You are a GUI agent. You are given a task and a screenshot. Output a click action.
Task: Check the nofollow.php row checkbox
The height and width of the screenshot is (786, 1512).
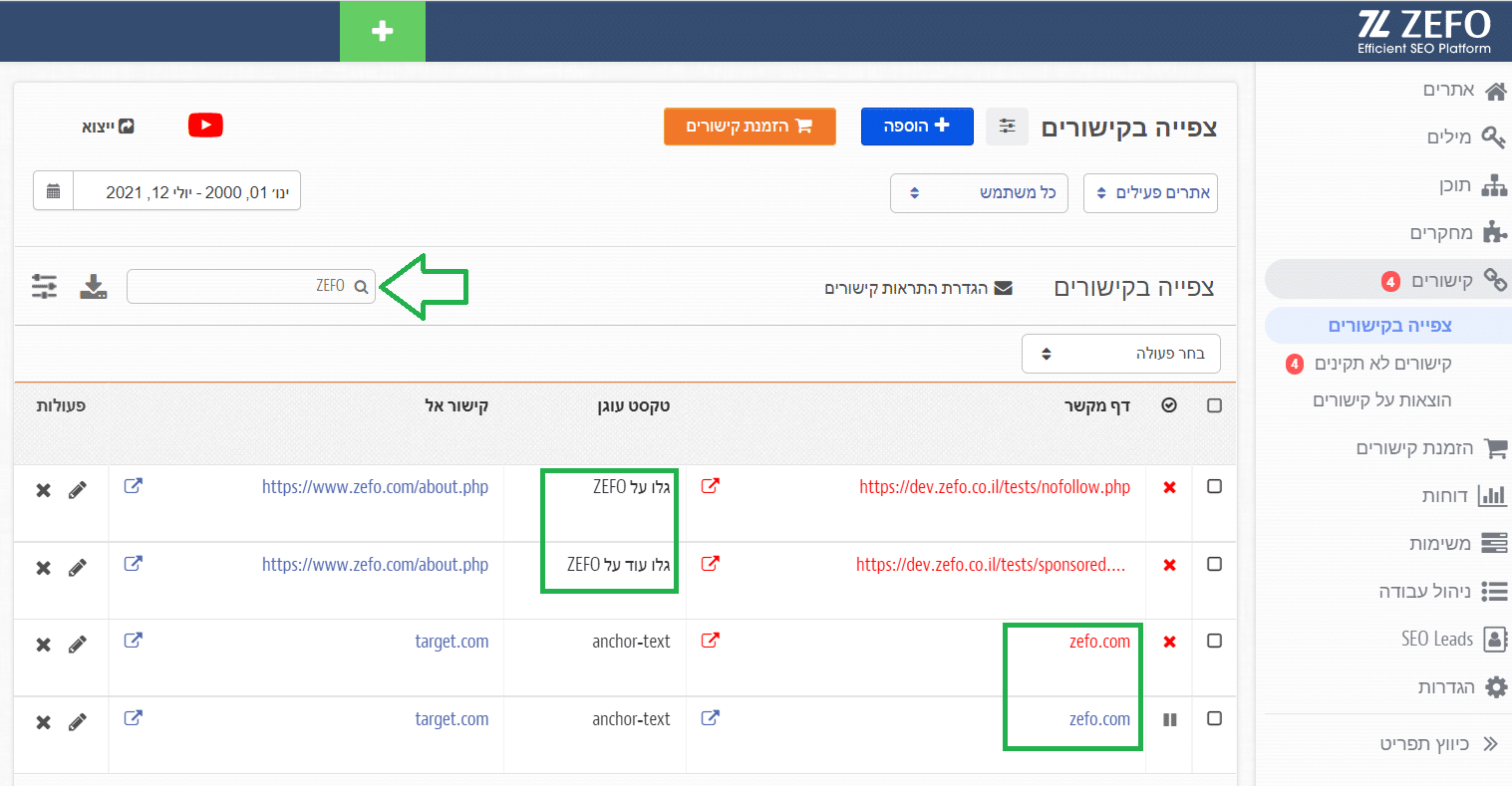coord(1214,486)
